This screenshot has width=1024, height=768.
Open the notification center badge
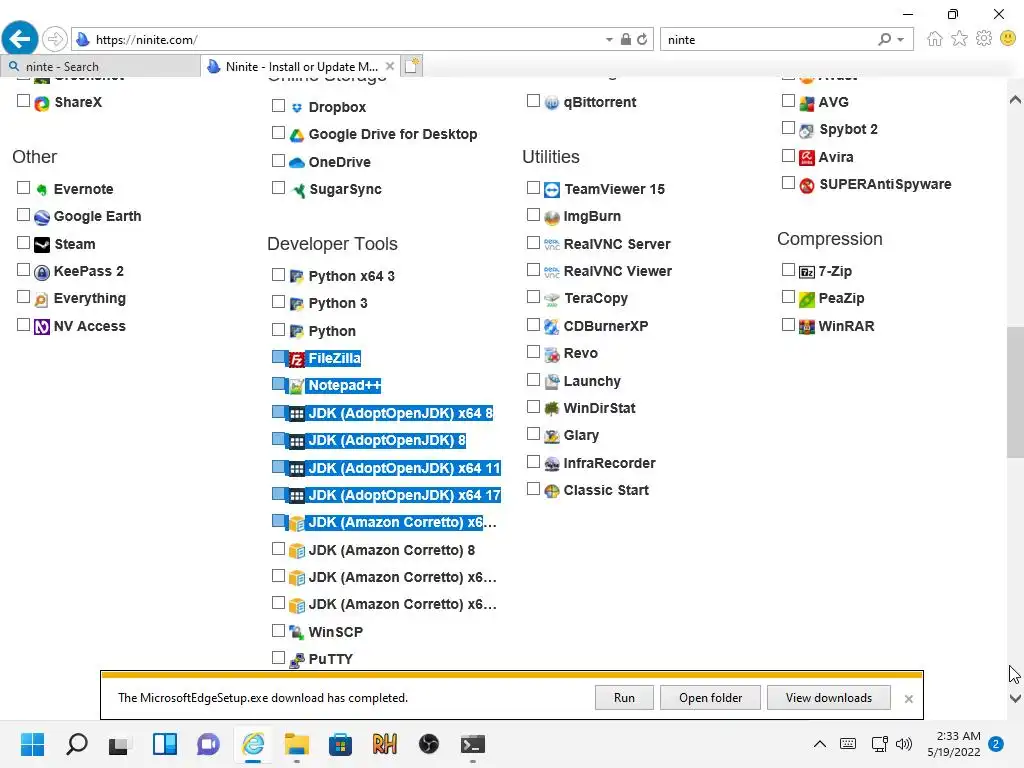pyautogui.click(x=996, y=744)
